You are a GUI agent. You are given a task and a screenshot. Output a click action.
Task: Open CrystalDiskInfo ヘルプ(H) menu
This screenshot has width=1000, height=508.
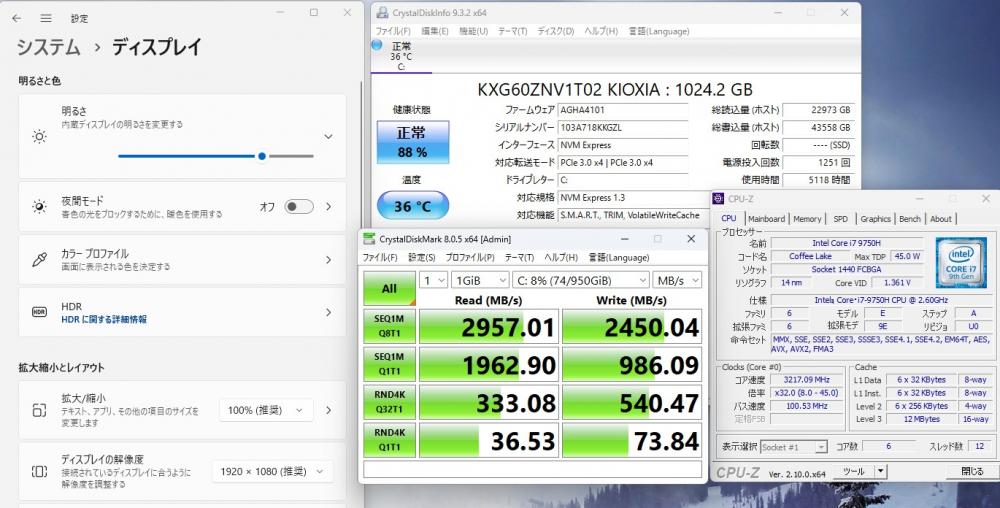(x=601, y=31)
